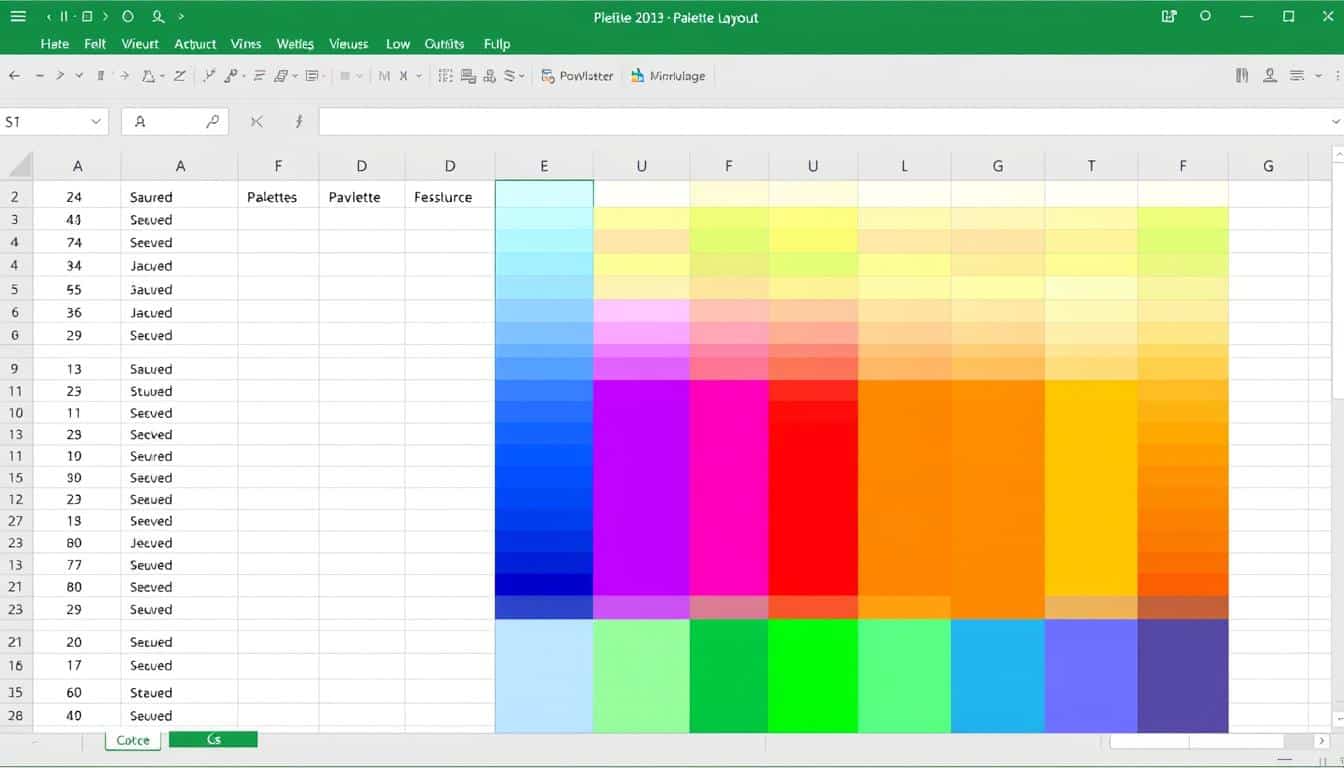The height and width of the screenshot is (768, 1344).
Task: Click the bright green swatch in the bottom row
Action: pyautogui.click(x=813, y=676)
